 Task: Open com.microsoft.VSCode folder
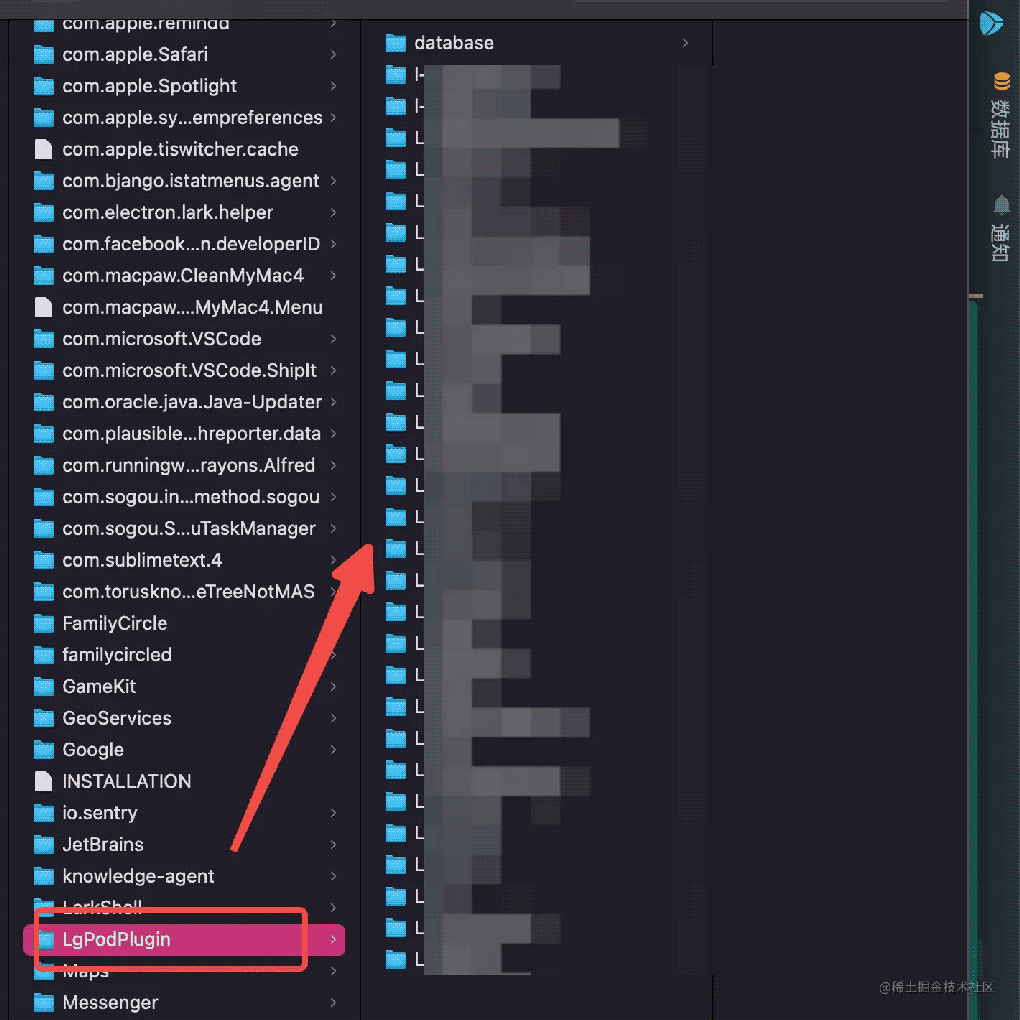pyautogui.click(x=162, y=339)
